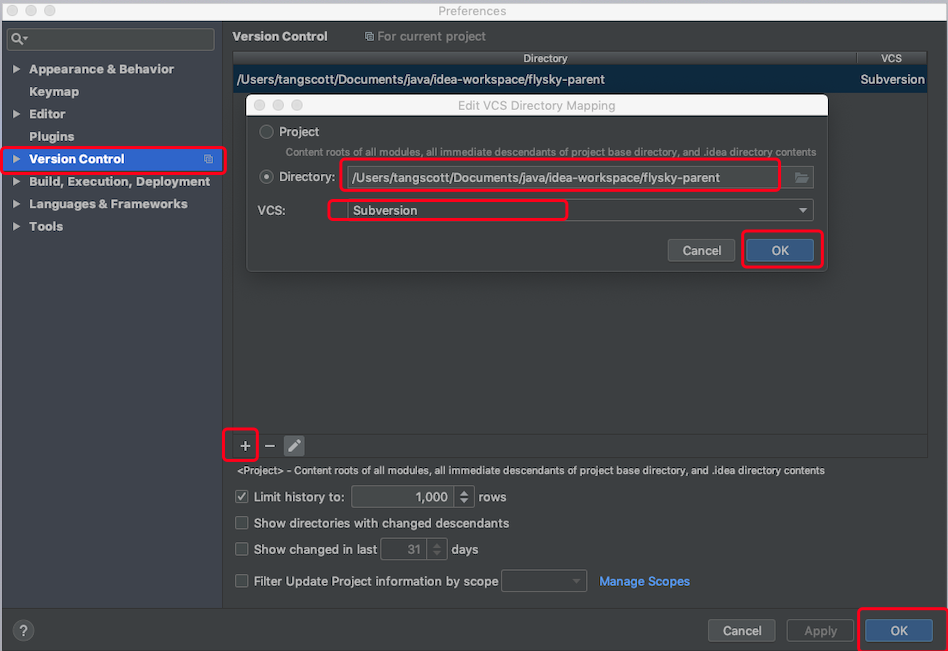Viewport: 948px width, 651px height.
Task: Click the days value field showing 31
Action: (x=404, y=549)
